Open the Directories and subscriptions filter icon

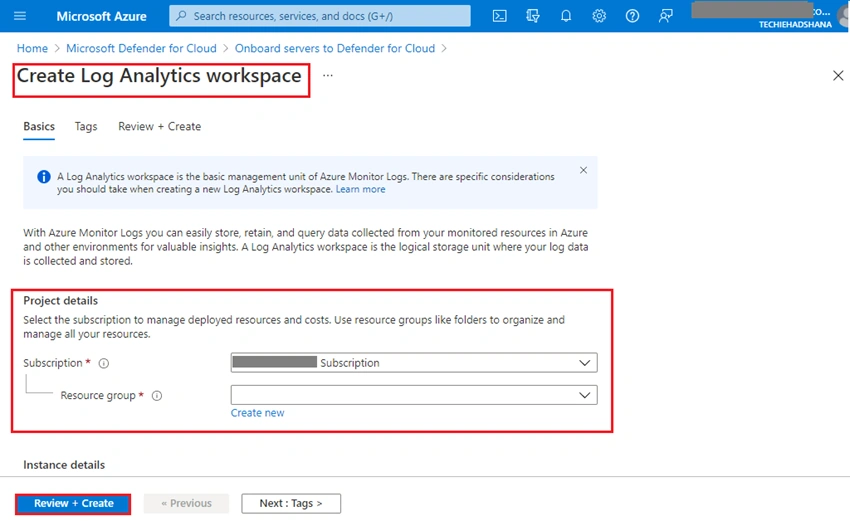[x=532, y=16]
